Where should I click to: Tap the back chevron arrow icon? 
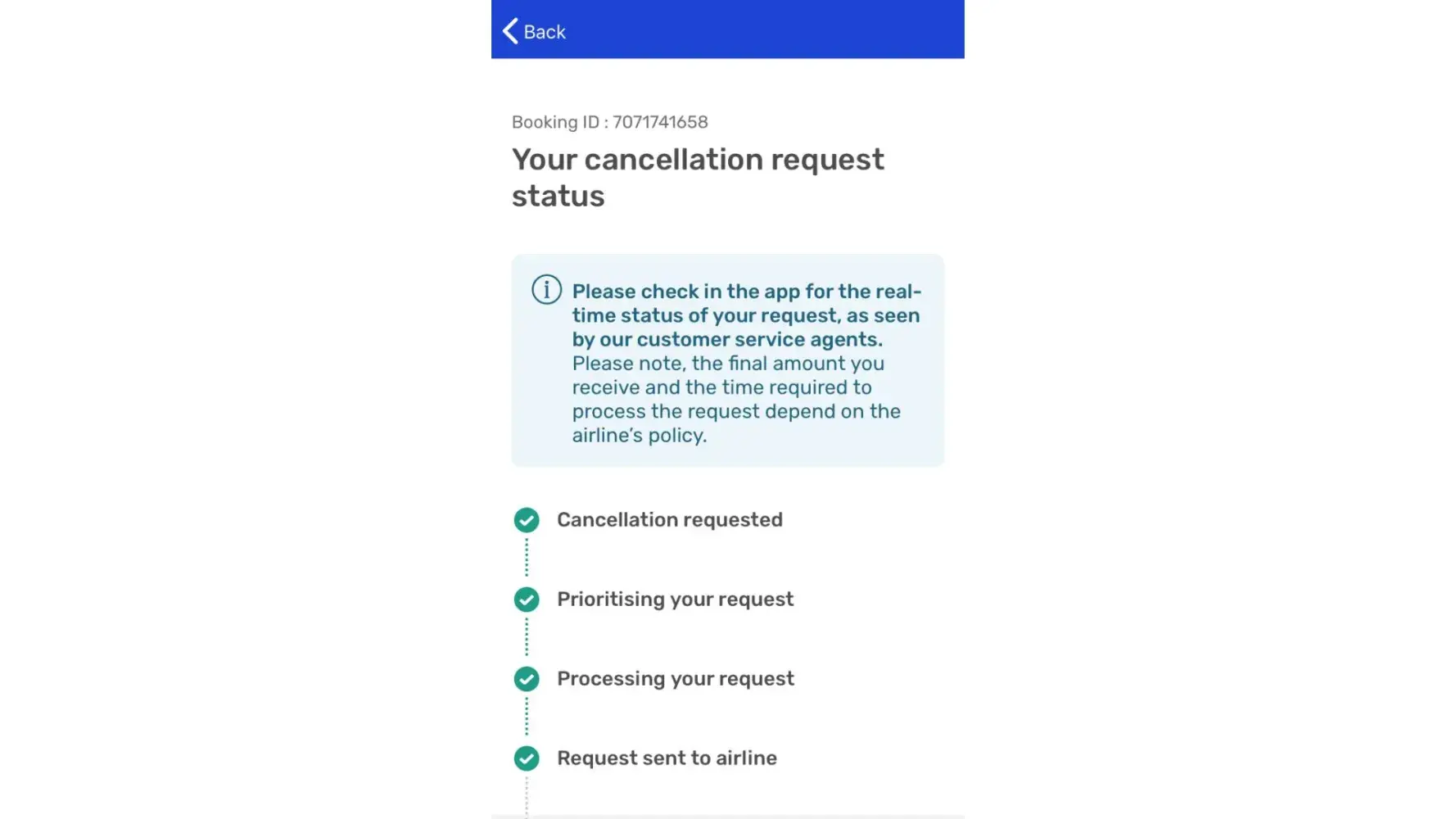point(510,31)
